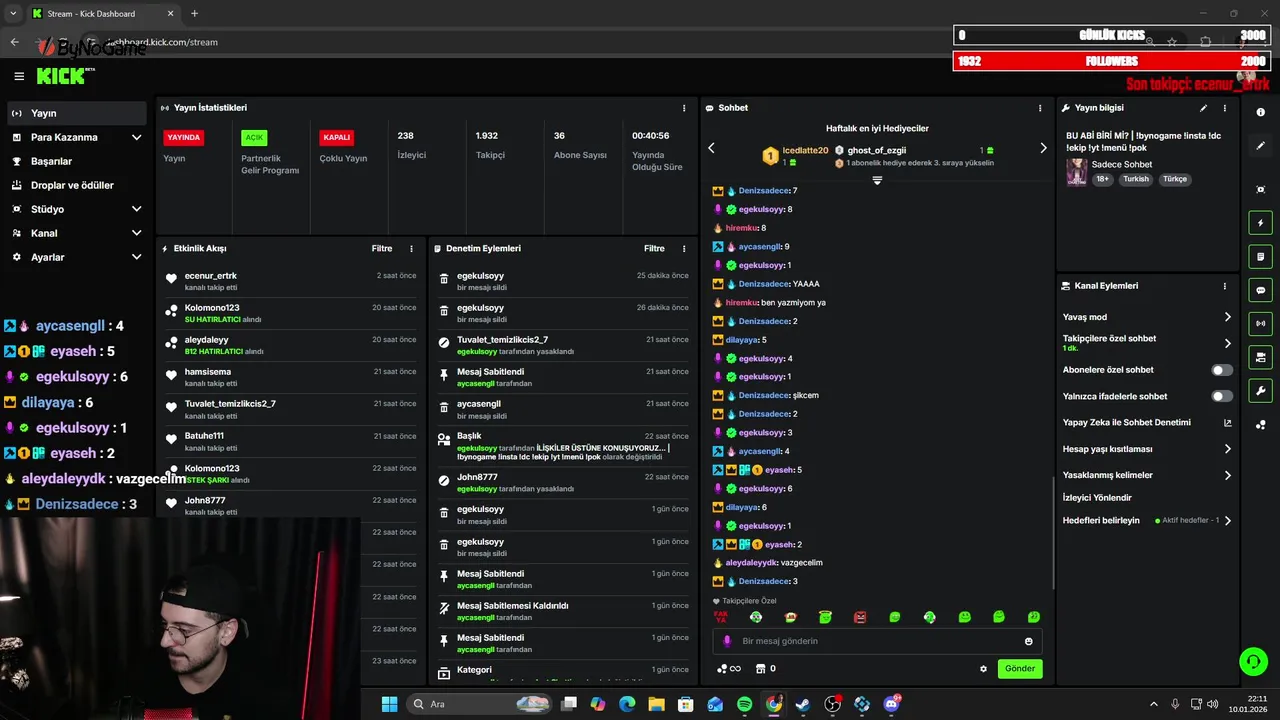The width and height of the screenshot is (1280, 720).
Task: Show previous gifter with the left arrow
Action: coord(711,148)
